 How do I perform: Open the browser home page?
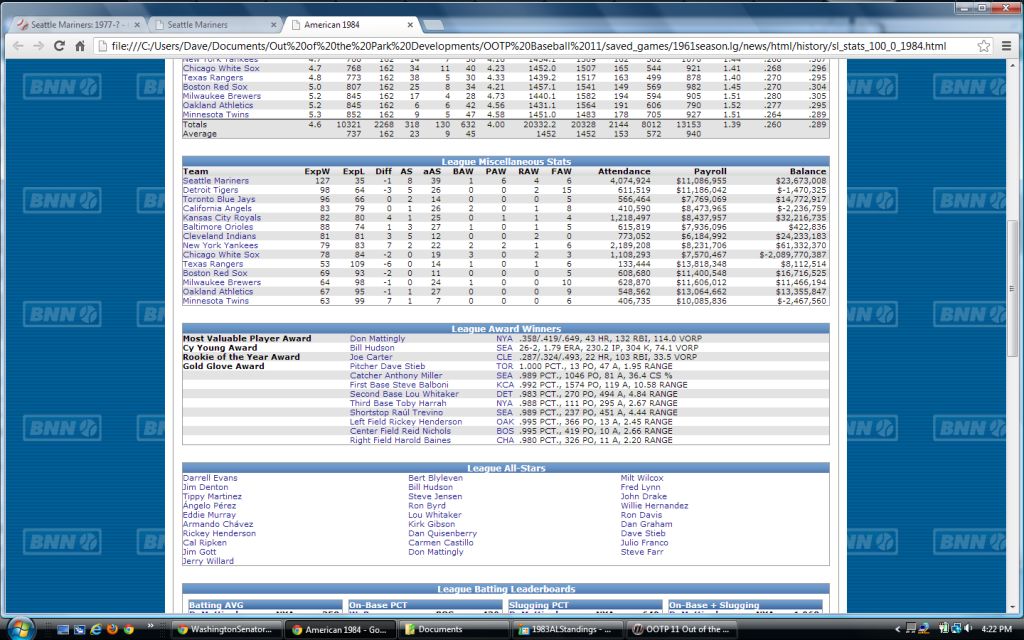click(80, 46)
